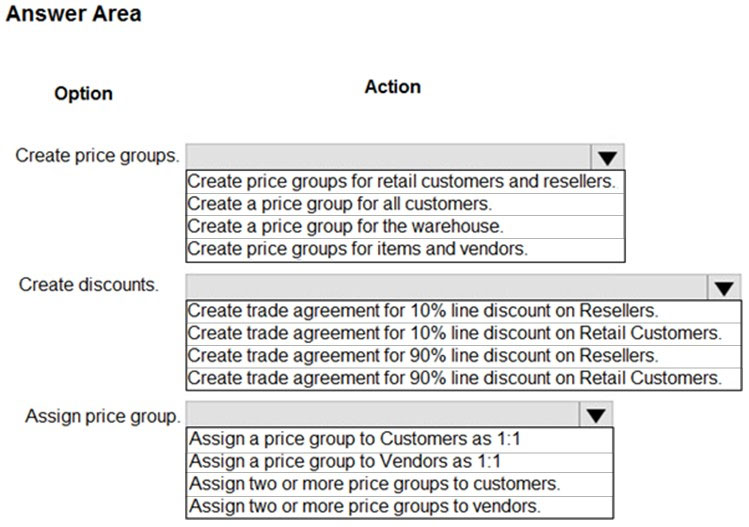Open the Assign price group dropdown arrow
Image resolution: width=749 pixels, height=527 pixels.
(x=596, y=415)
